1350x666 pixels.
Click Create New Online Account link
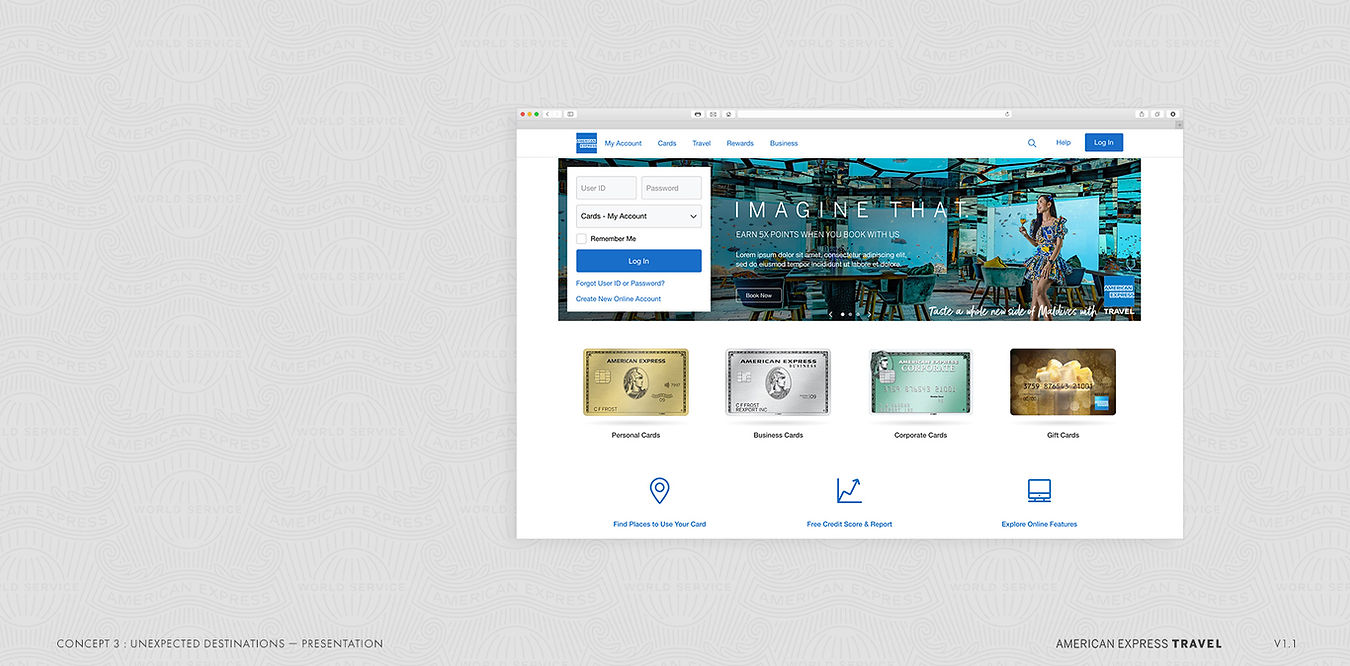click(618, 299)
